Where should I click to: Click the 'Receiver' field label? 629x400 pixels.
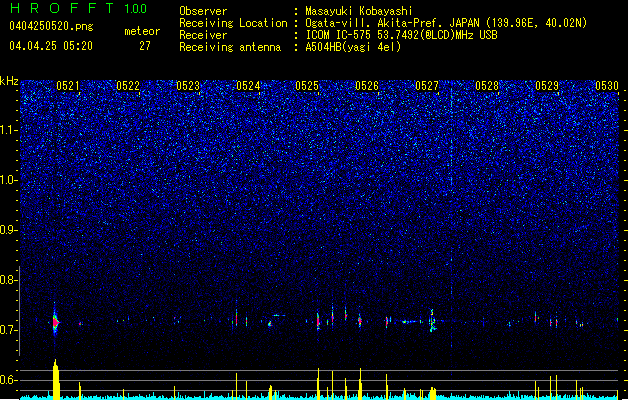point(203,35)
